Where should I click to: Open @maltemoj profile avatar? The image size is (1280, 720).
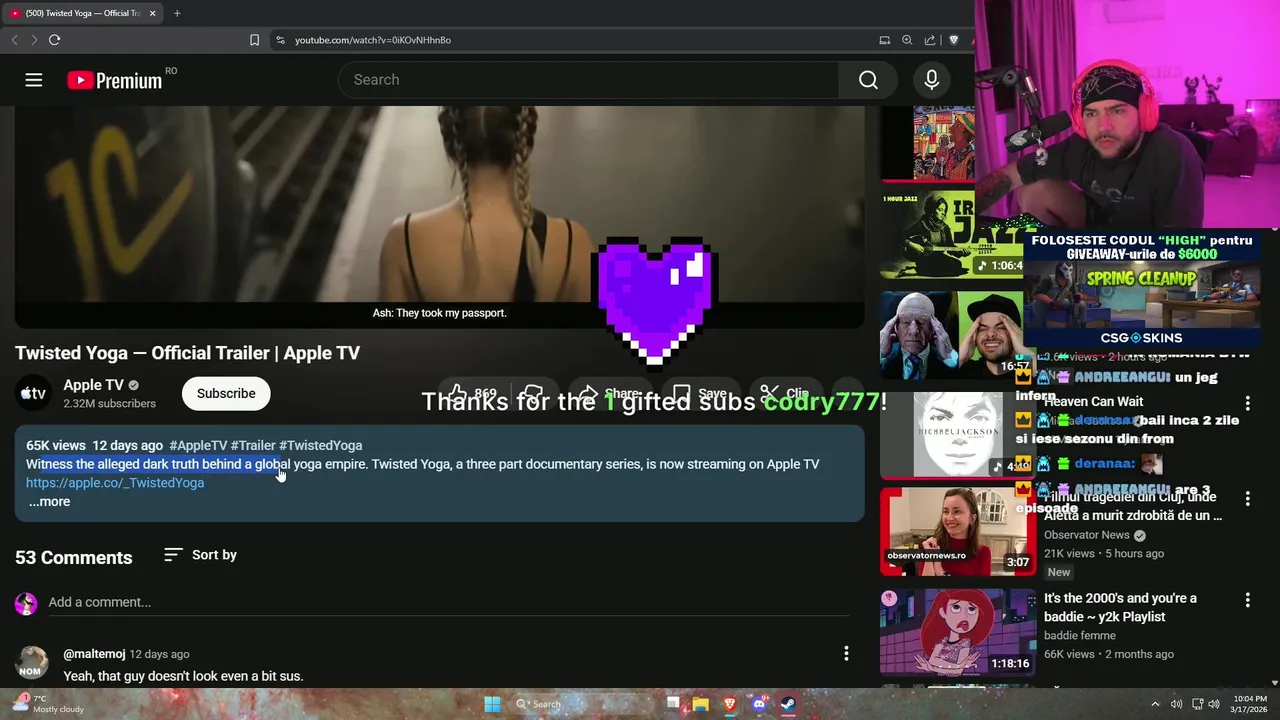(x=31, y=664)
